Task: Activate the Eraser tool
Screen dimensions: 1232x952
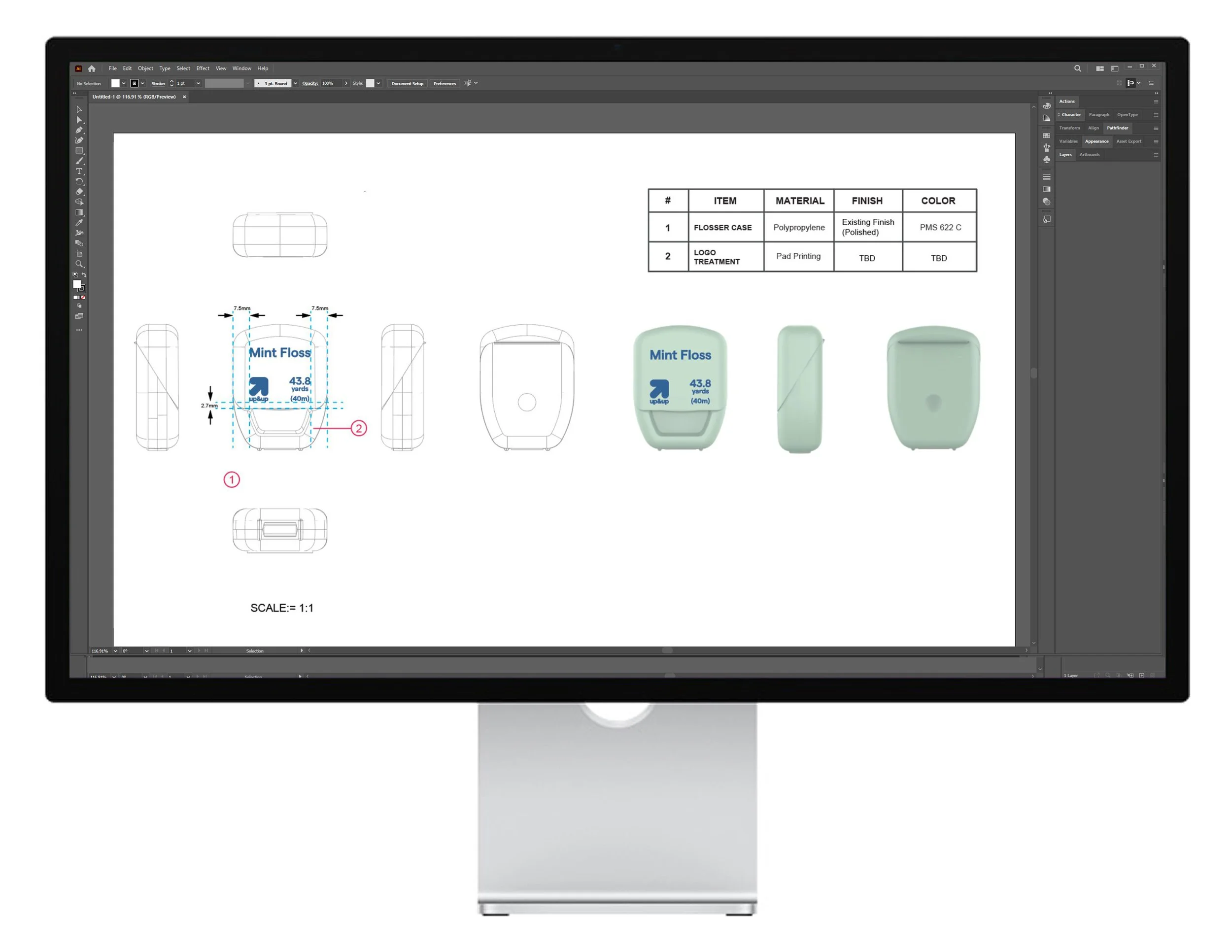Action: point(79,192)
